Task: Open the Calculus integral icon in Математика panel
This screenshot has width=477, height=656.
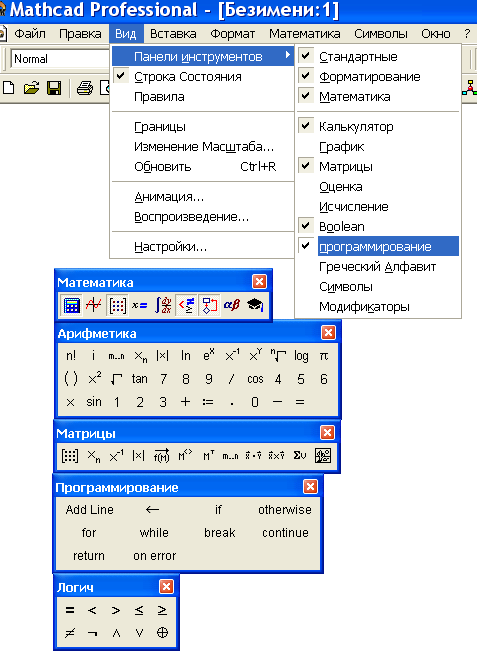Action: coord(163,305)
